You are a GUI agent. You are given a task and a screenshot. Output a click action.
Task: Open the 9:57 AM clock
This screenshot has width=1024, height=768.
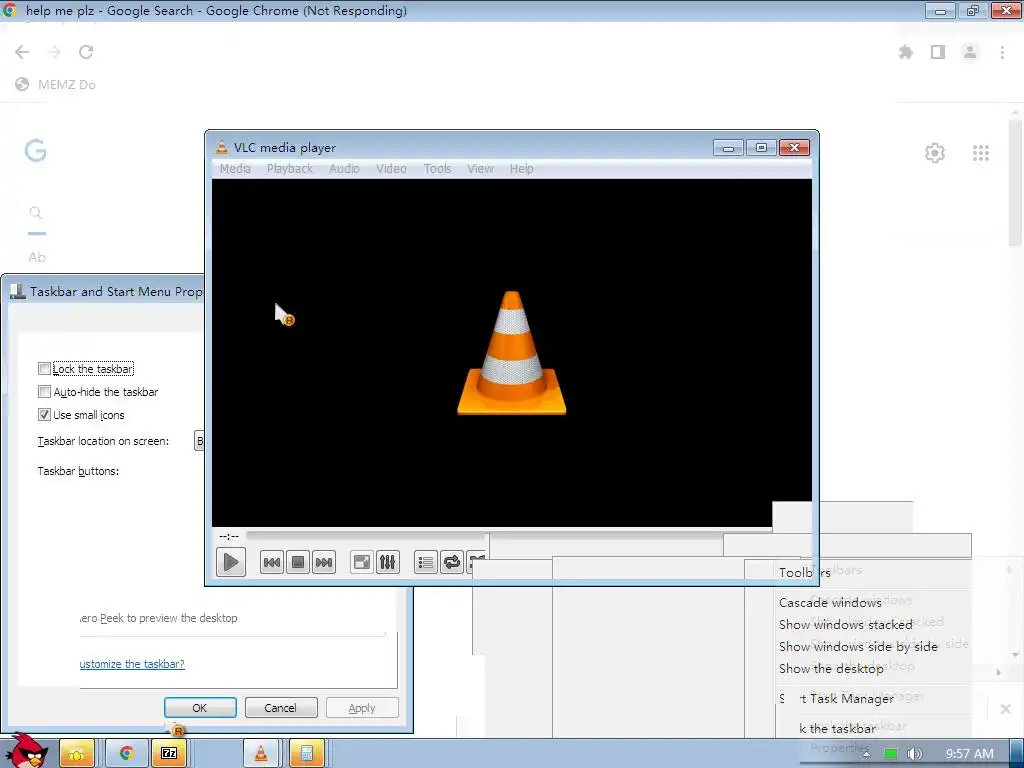970,754
